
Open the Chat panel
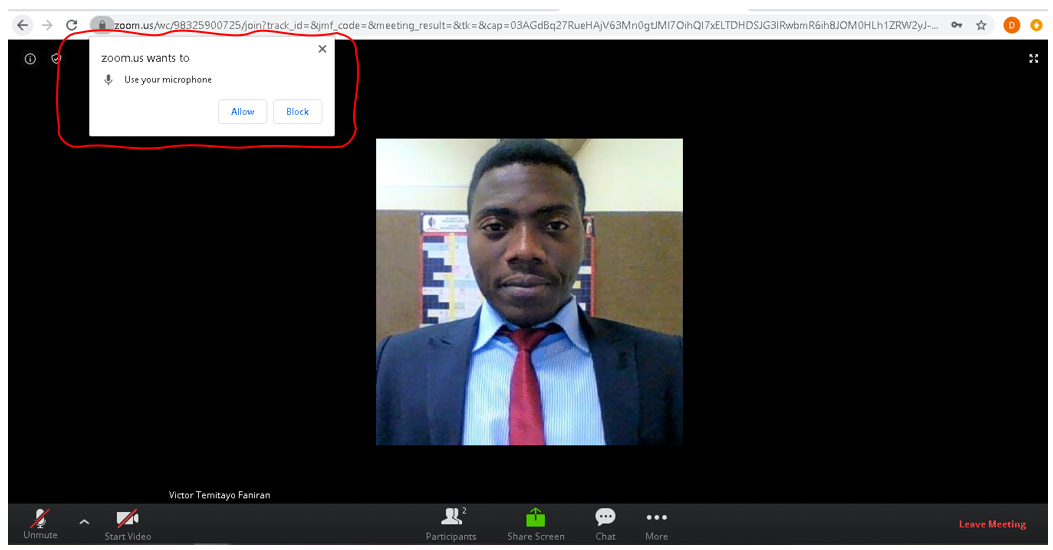pyautogui.click(x=605, y=518)
